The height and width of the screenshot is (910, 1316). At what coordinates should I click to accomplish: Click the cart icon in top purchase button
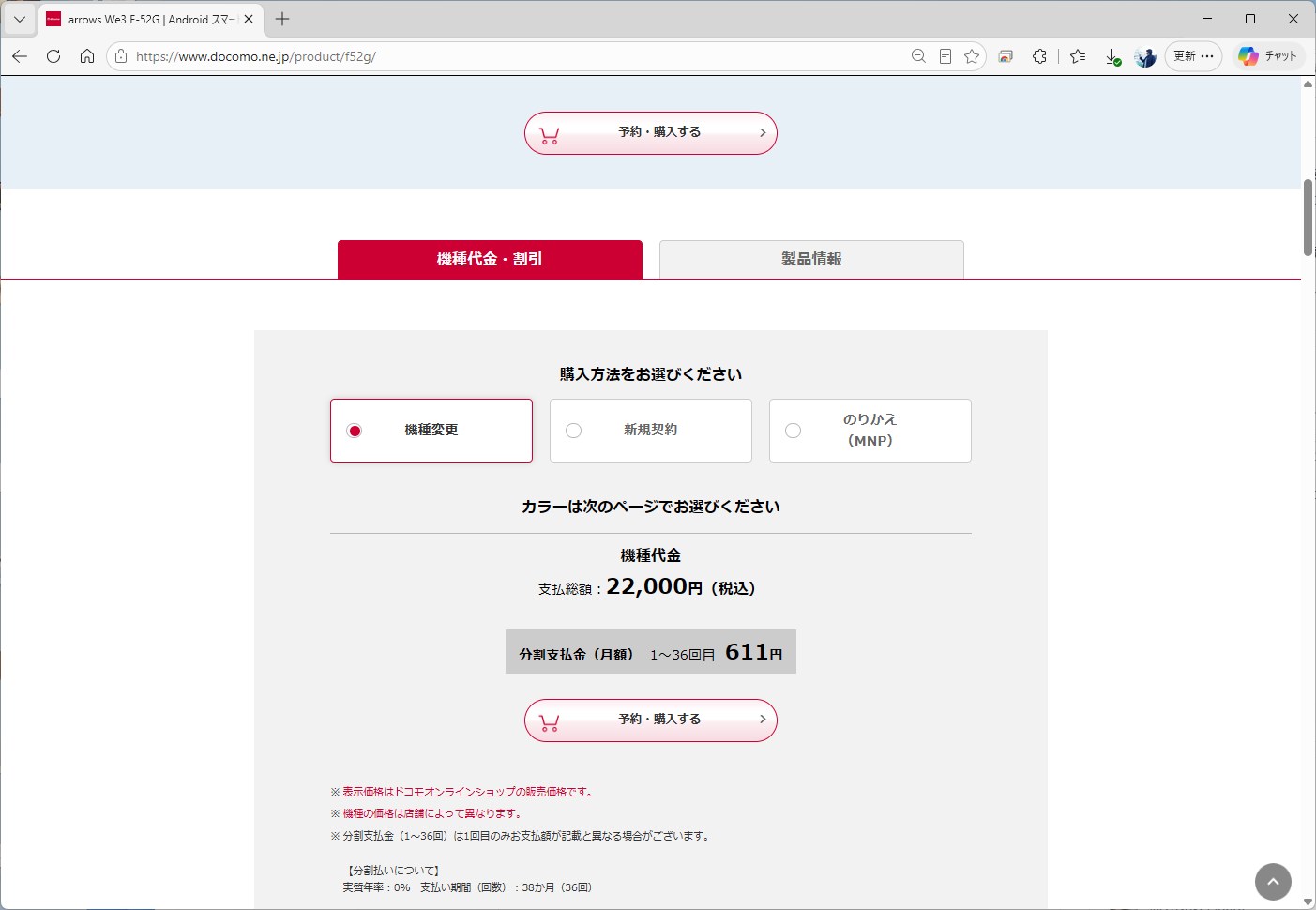(x=550, y=135)
